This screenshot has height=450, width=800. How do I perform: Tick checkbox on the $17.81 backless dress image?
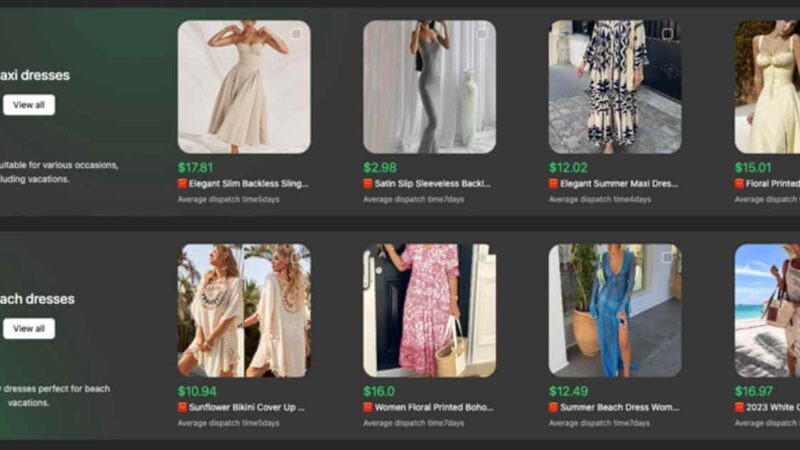296,34
